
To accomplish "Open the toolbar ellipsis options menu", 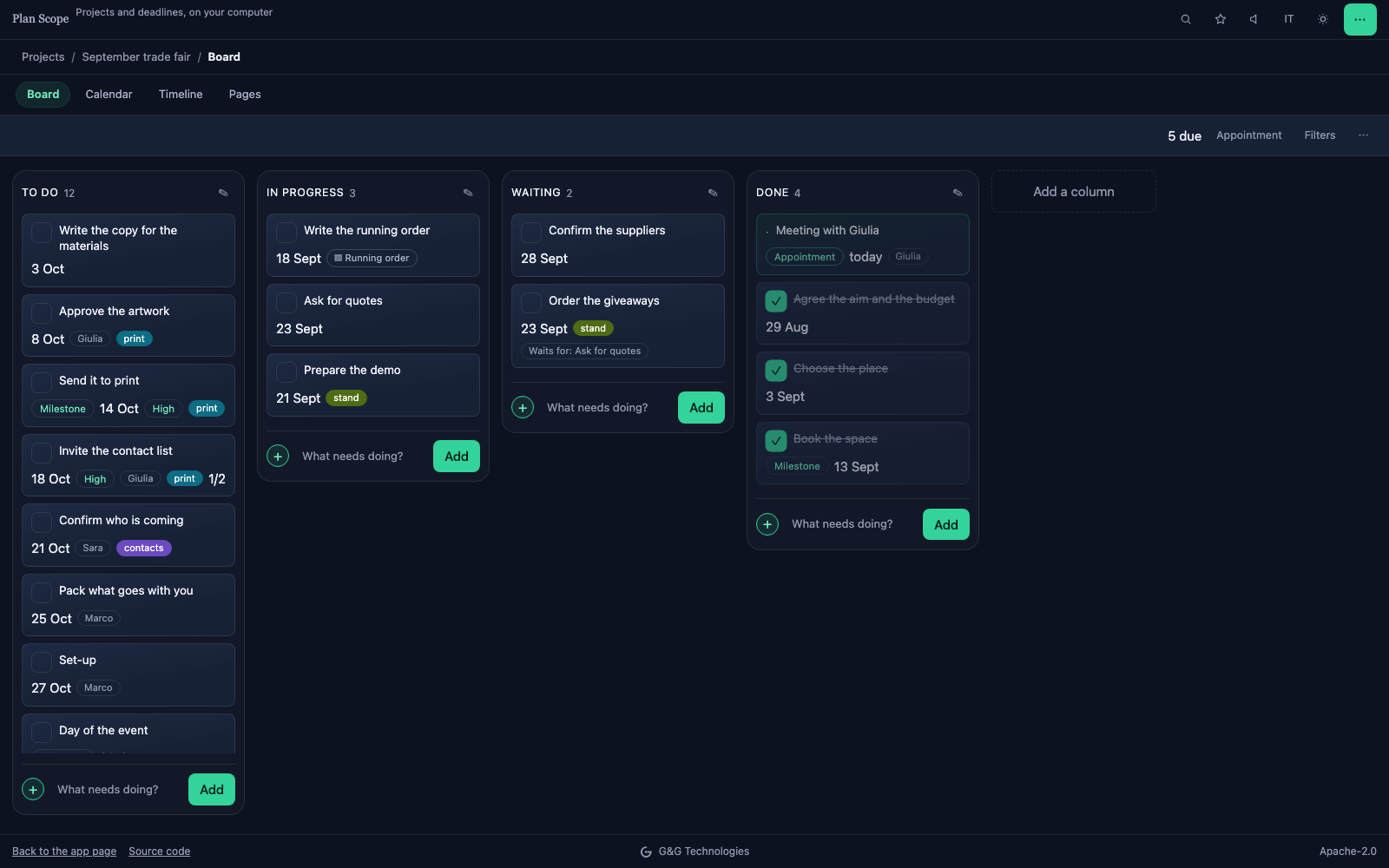I will tap(1364, 135).
